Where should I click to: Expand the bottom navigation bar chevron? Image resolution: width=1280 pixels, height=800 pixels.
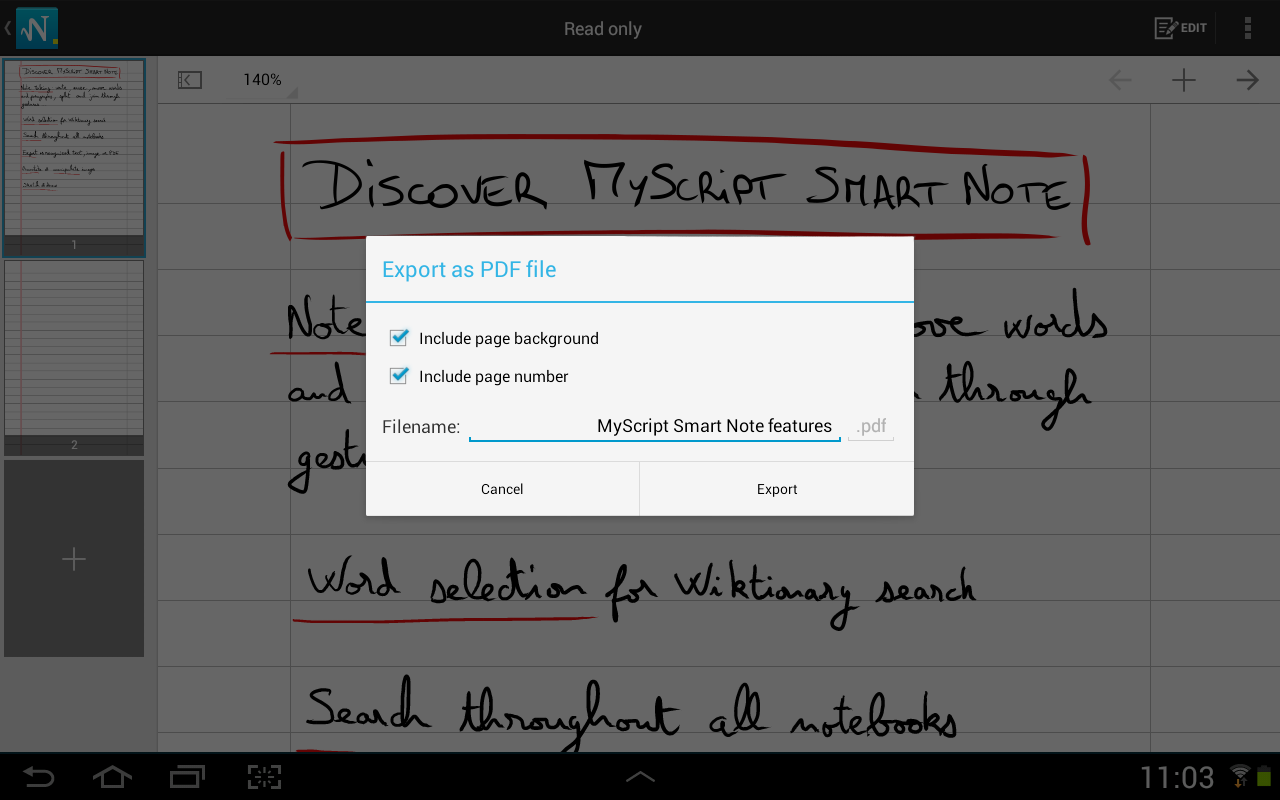point(640,776)
